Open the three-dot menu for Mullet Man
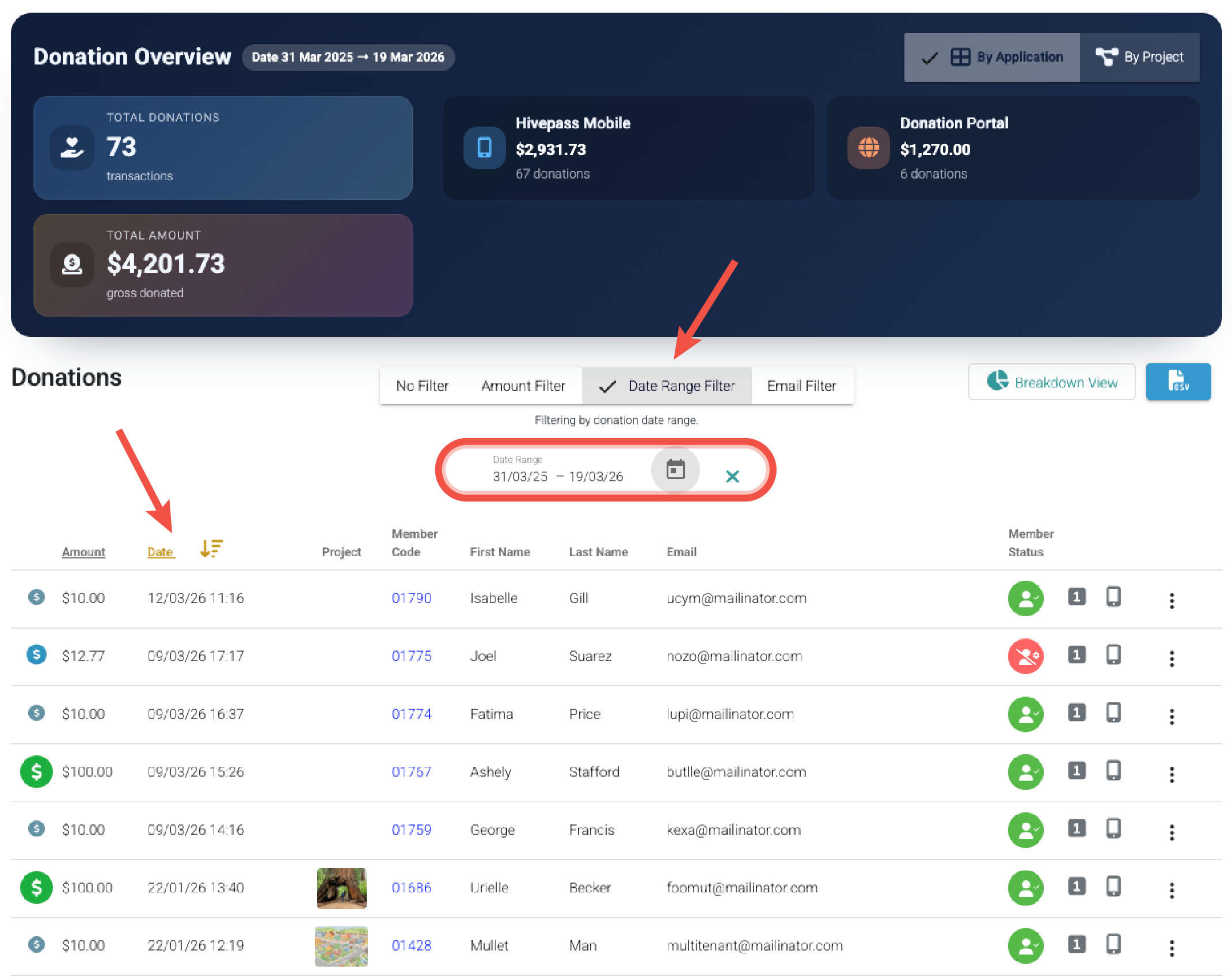The image size is (1232, 977). pos(1172,948)
